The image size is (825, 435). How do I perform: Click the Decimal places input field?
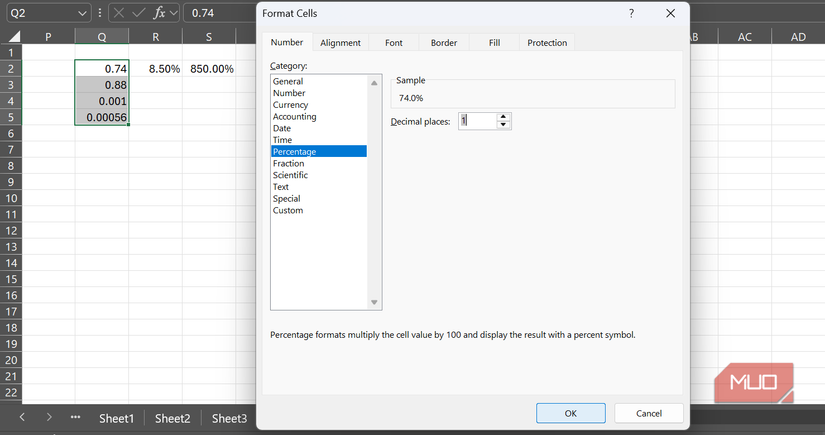point(477,121)
